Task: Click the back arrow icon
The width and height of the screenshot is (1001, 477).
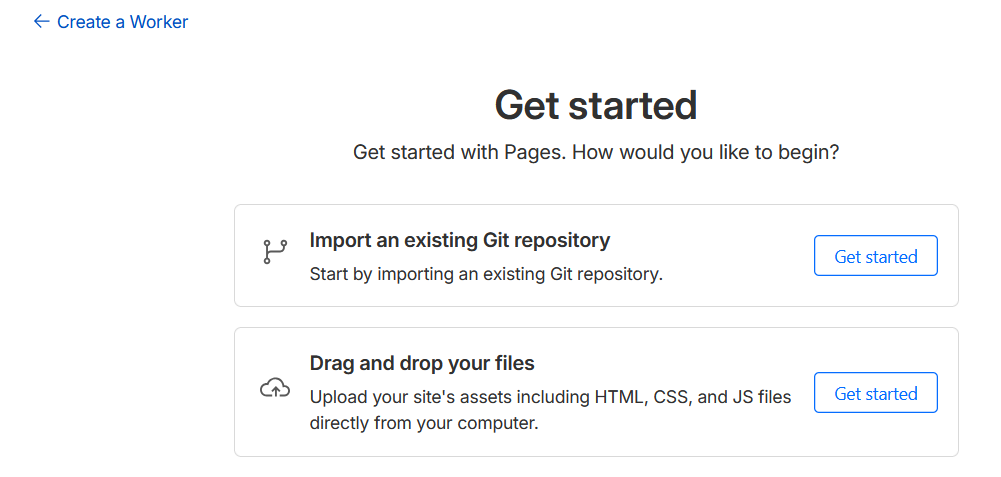Action: pos(41,21)
